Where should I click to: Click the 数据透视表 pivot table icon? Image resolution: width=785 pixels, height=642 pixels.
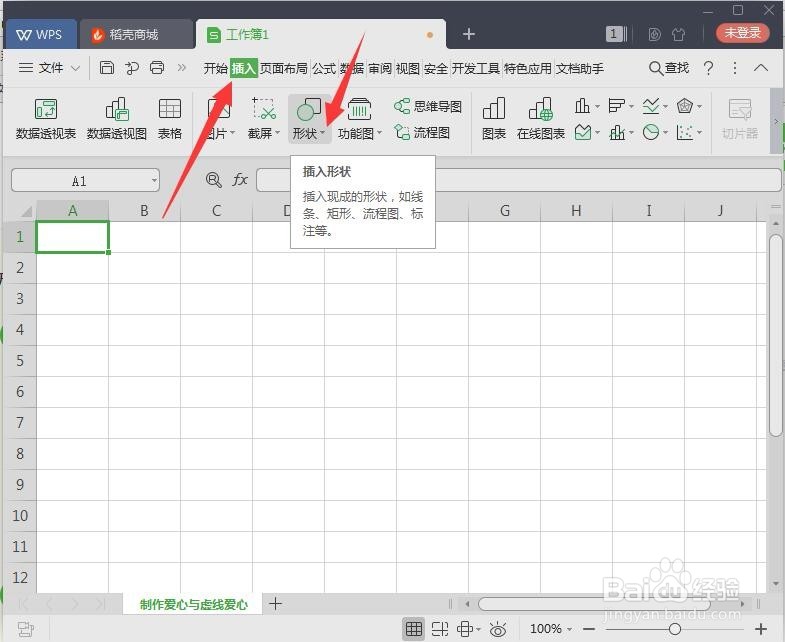point(46,109)
